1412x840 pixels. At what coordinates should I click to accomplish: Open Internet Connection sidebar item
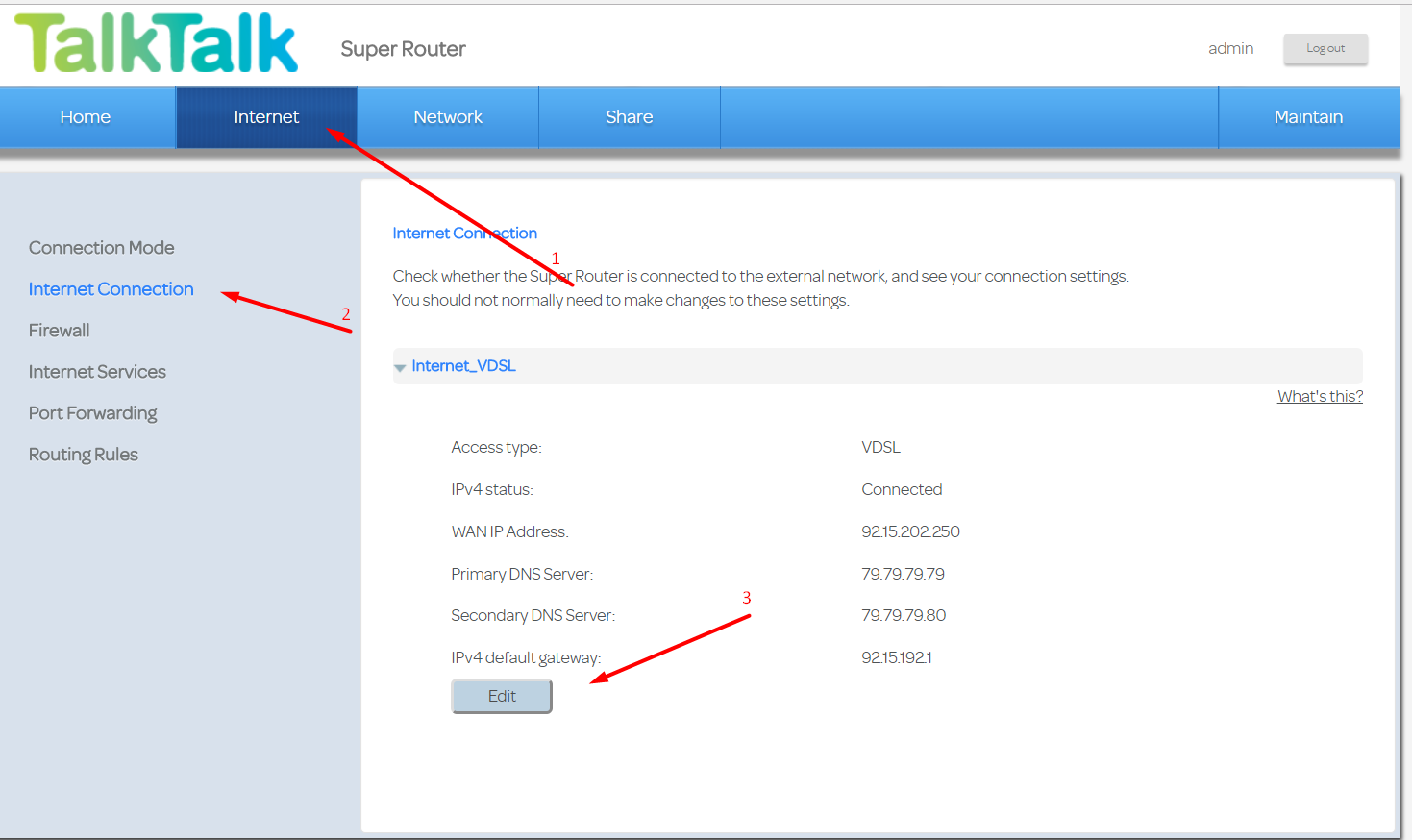click(111, 289)
